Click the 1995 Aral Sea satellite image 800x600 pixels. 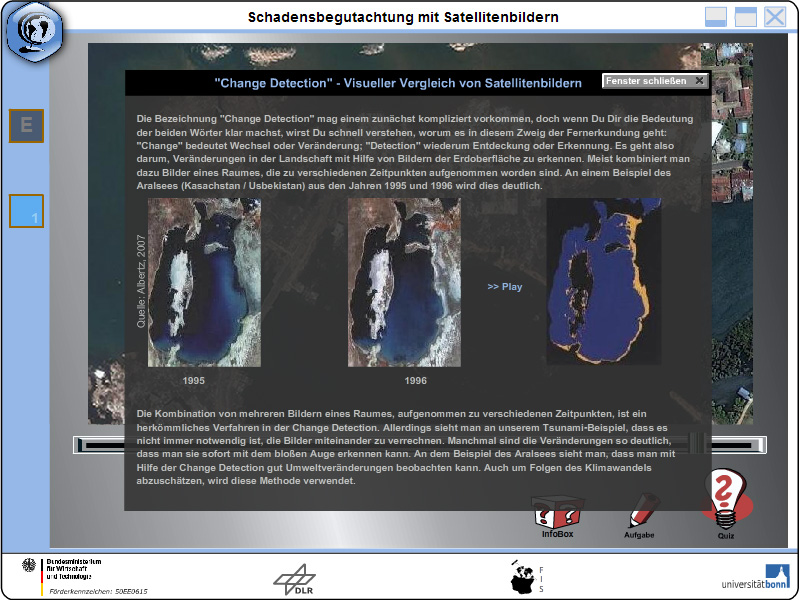pyautogui.click(x=204, y=283)
